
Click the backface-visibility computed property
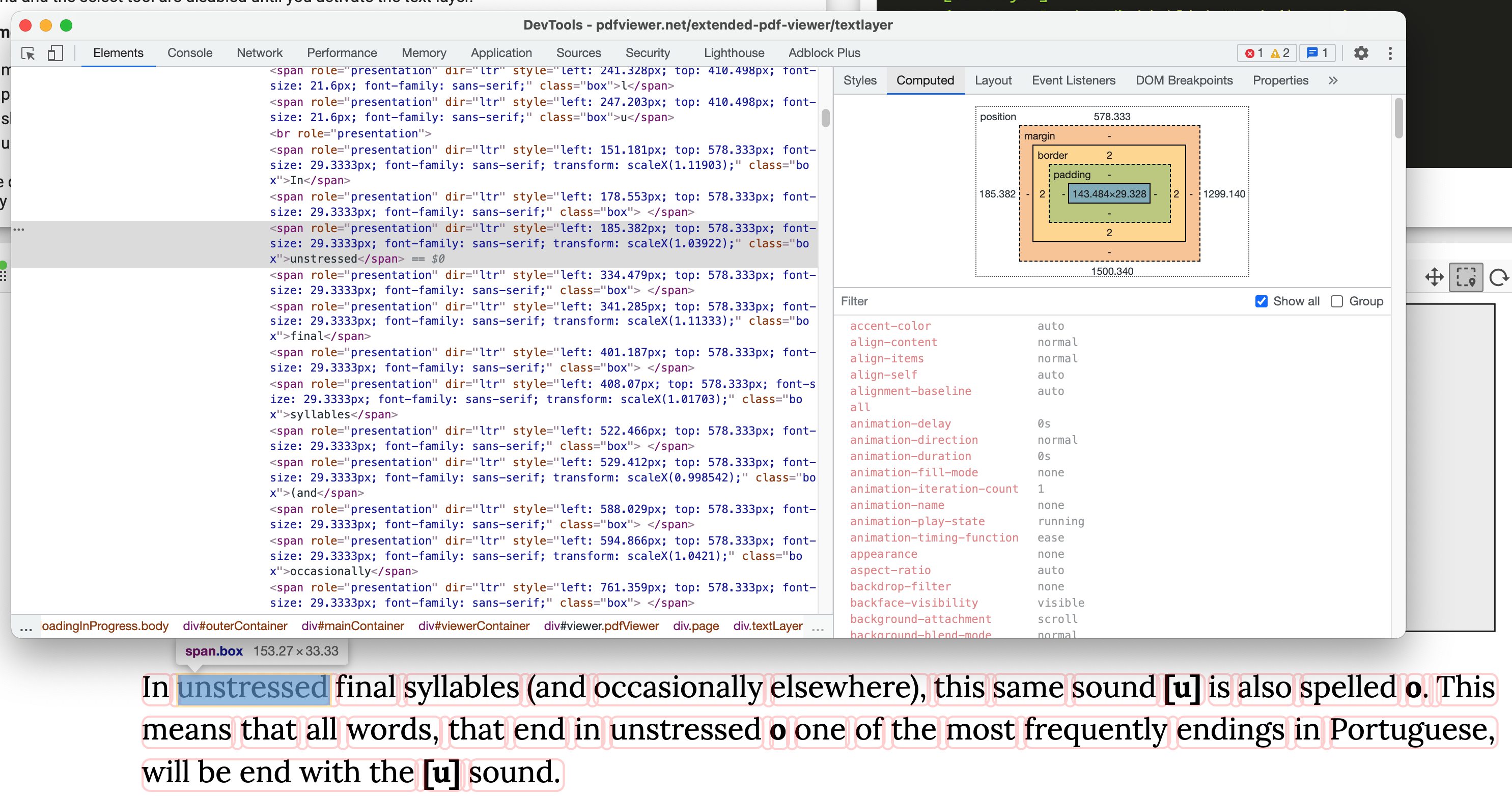(914, 603)
